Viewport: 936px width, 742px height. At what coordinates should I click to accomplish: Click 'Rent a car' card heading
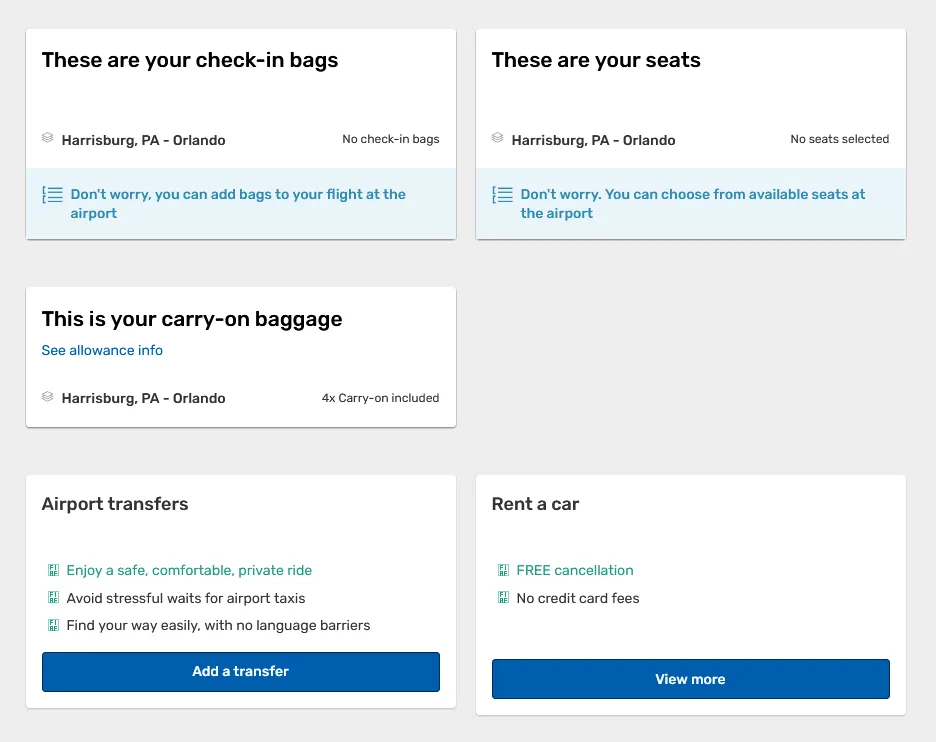[x=535, y=504]
